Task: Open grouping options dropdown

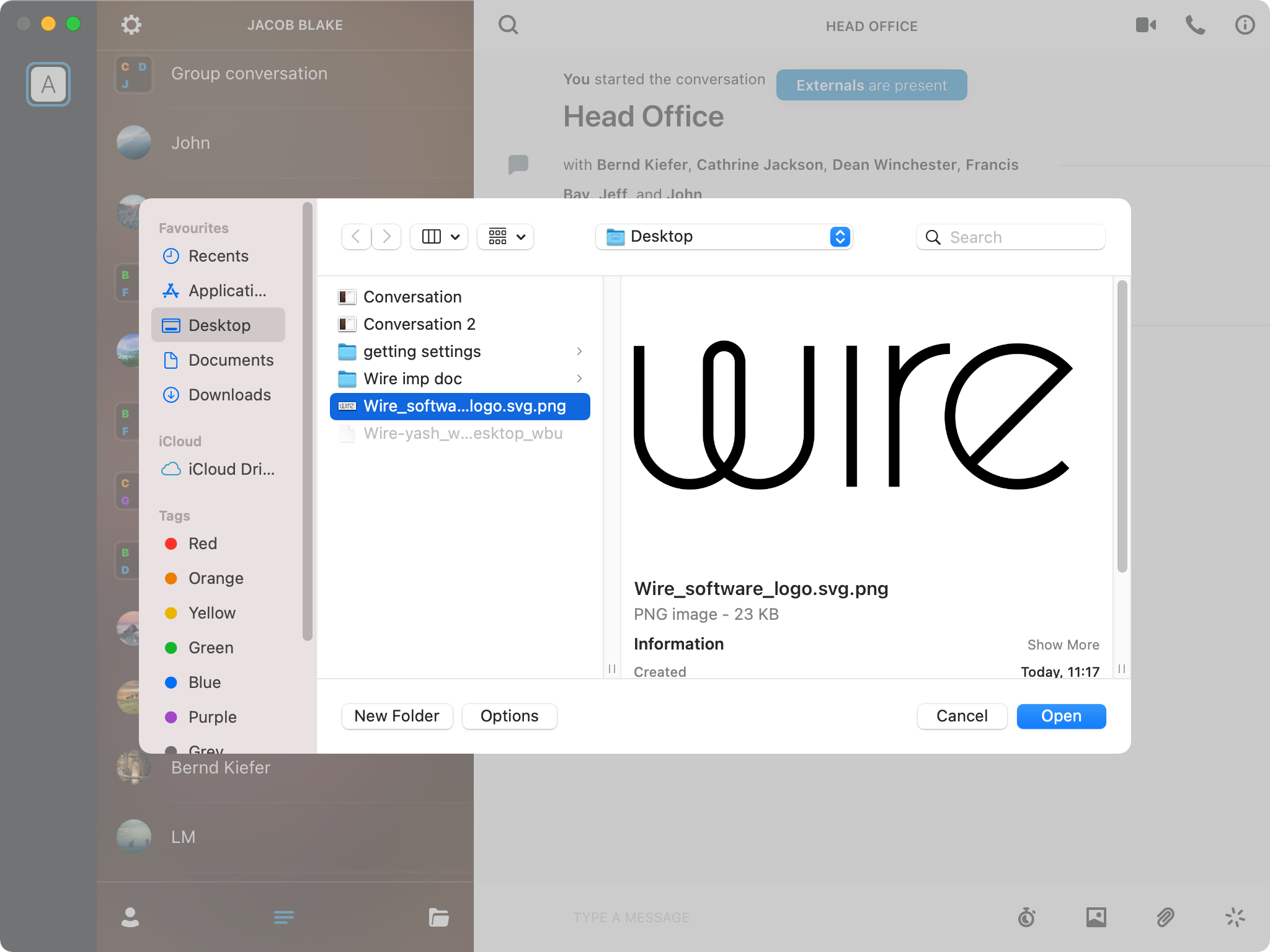Action: (505, 237)
